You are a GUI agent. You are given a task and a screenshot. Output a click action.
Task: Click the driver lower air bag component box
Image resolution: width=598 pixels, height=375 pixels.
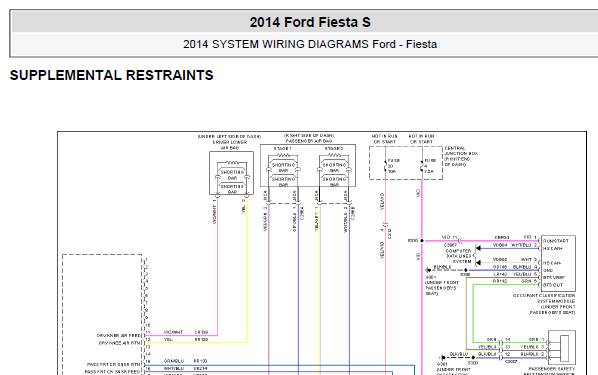coord(231,173)
